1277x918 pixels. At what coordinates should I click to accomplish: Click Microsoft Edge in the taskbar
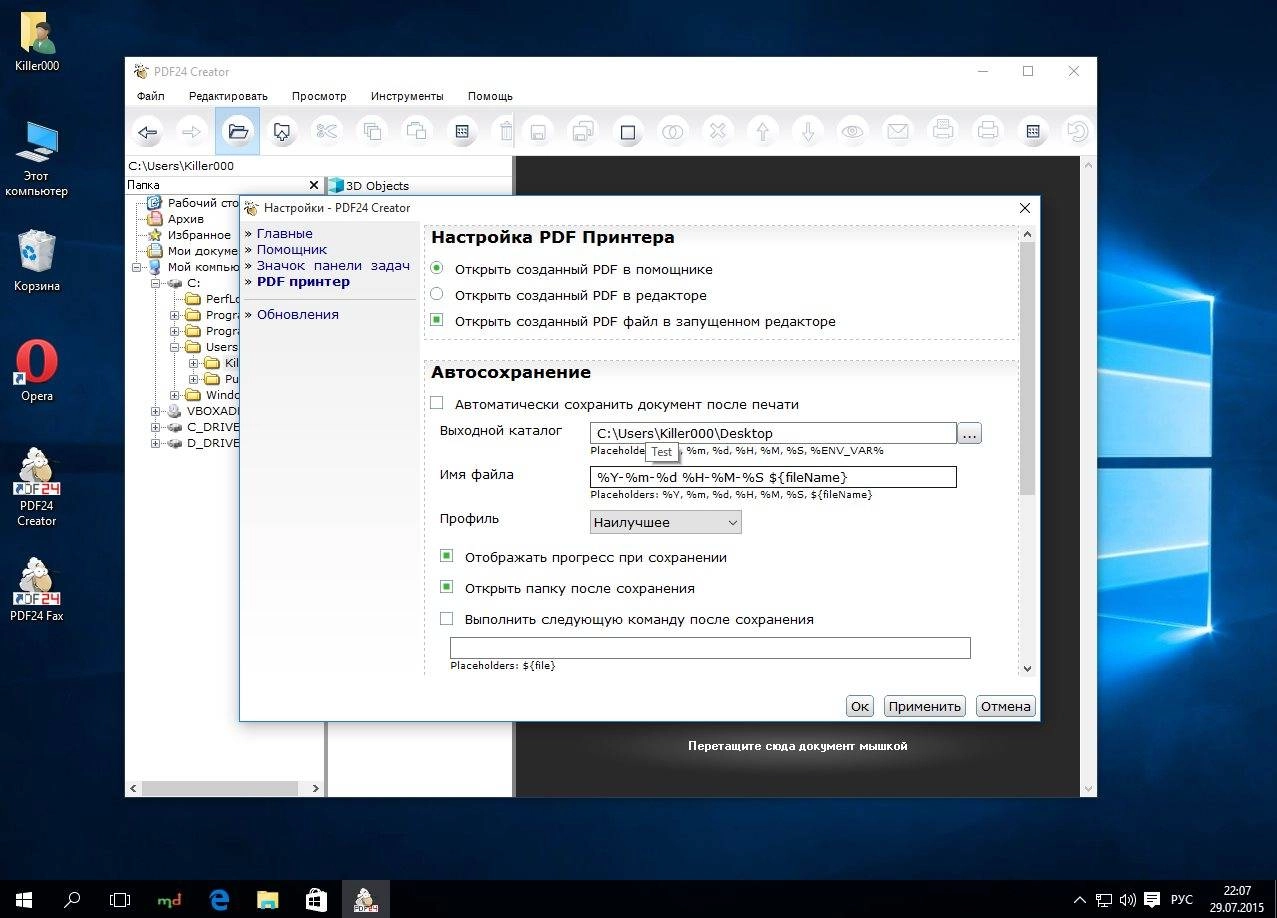(219, 899)
